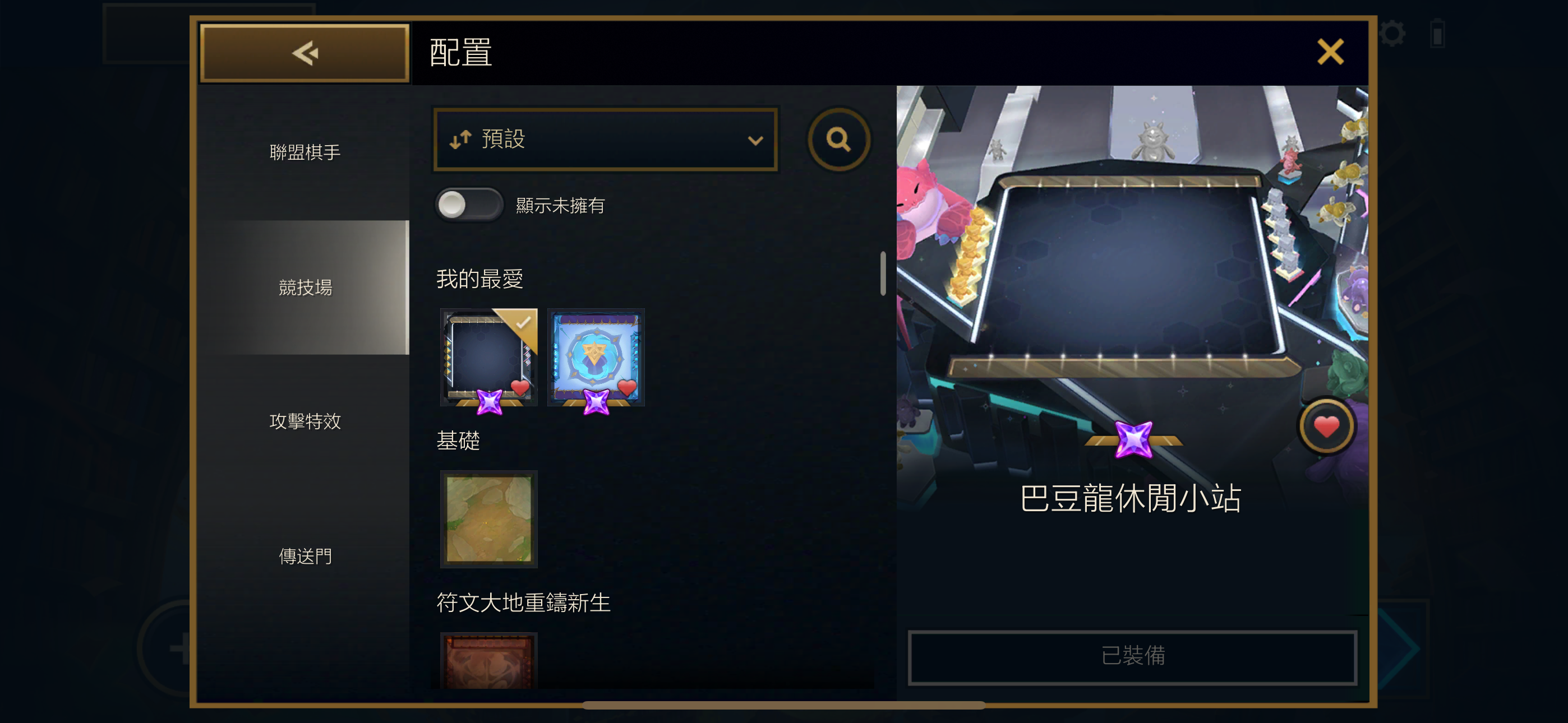1568x723 pixels.
Task: Click the dropdown chevron arrow
Action: pos(755,141)
